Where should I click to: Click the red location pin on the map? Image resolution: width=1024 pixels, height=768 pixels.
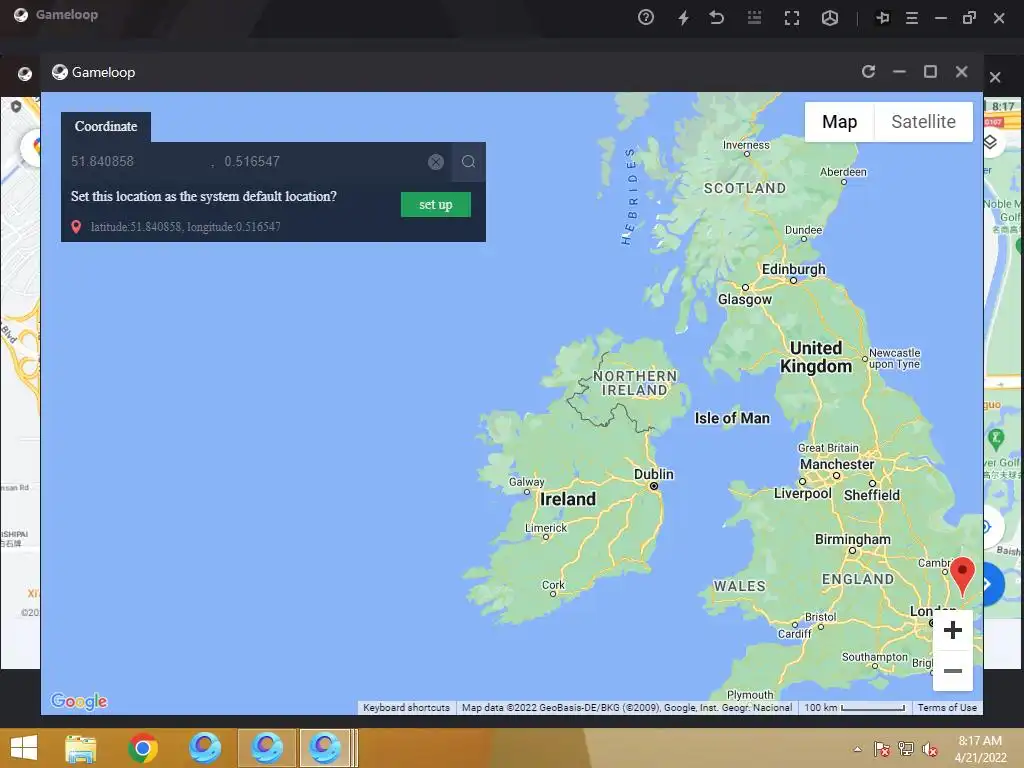[962, 575]
